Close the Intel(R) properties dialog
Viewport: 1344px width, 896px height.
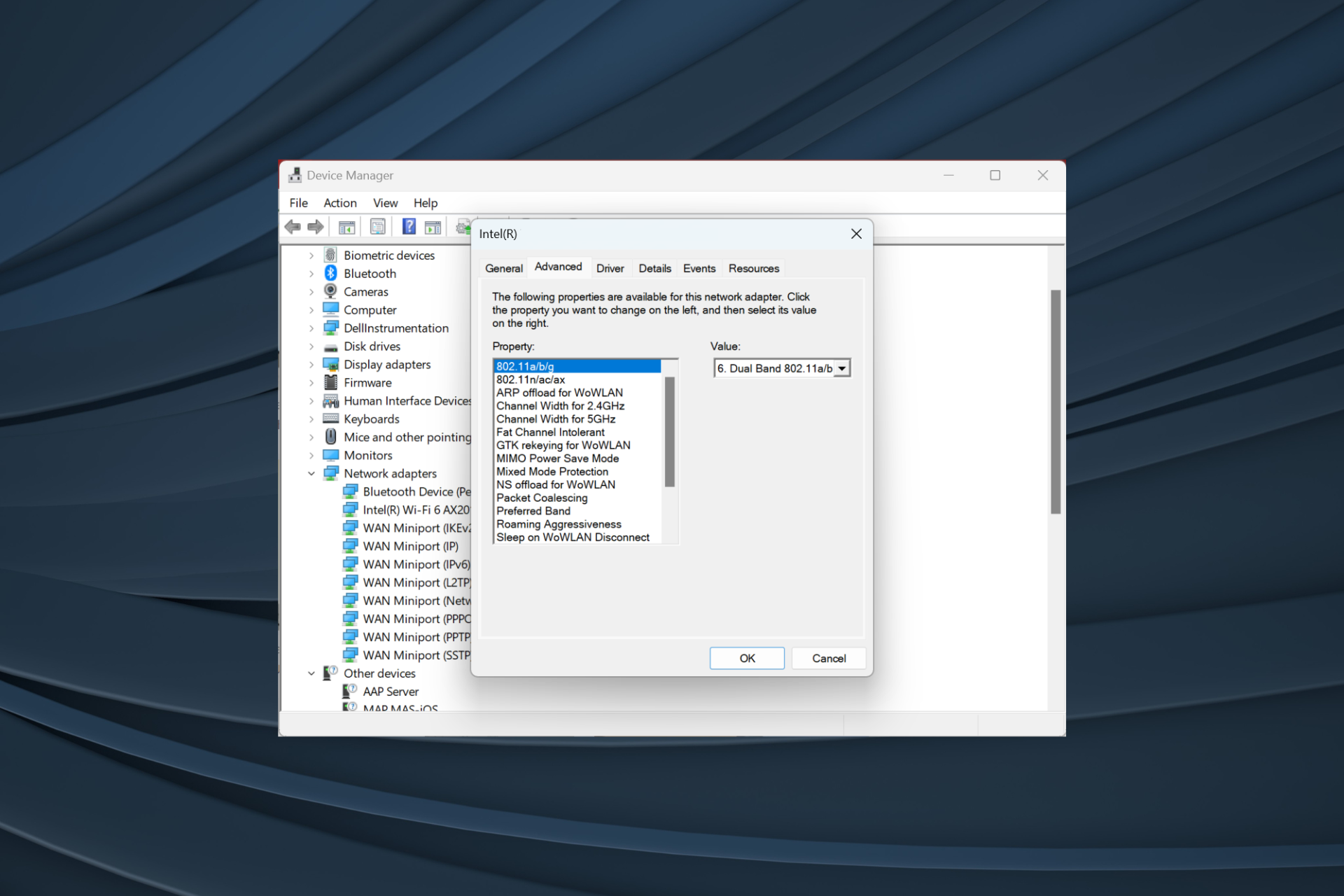point(856,234)
